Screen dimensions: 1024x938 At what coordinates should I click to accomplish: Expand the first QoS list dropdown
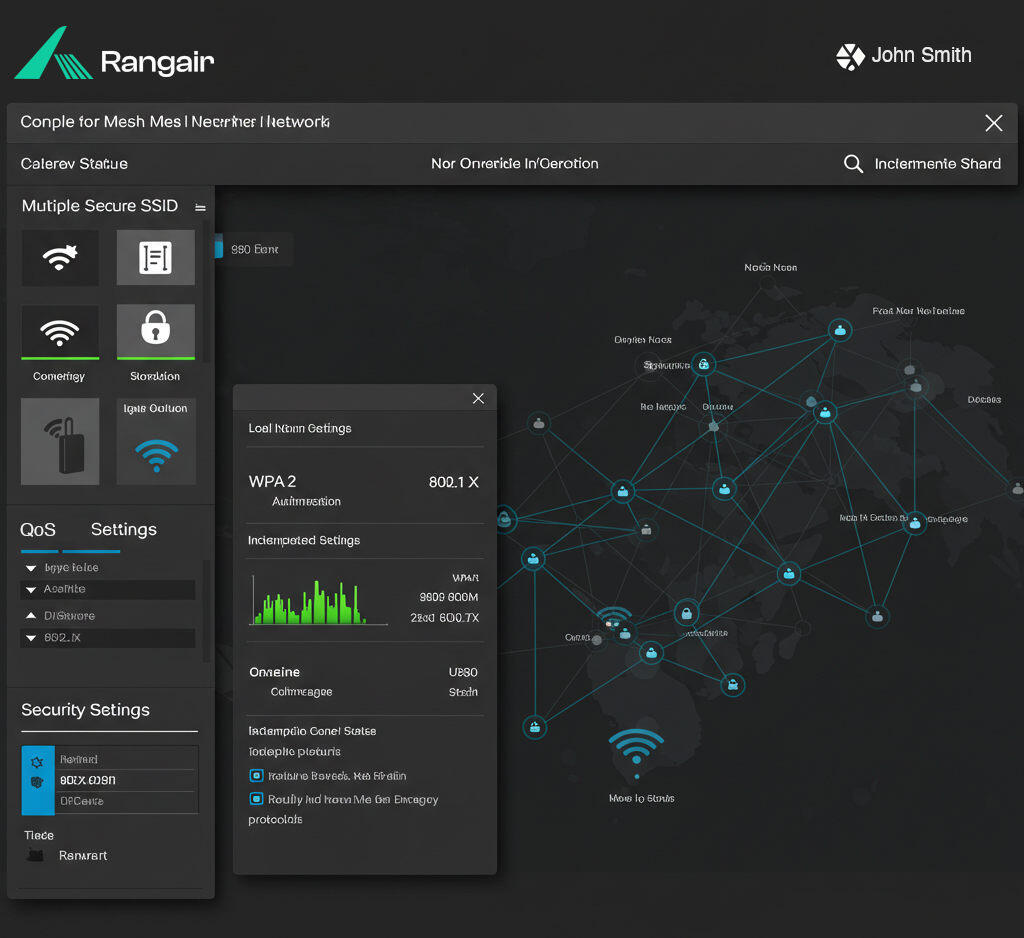[x=32, y=568]
